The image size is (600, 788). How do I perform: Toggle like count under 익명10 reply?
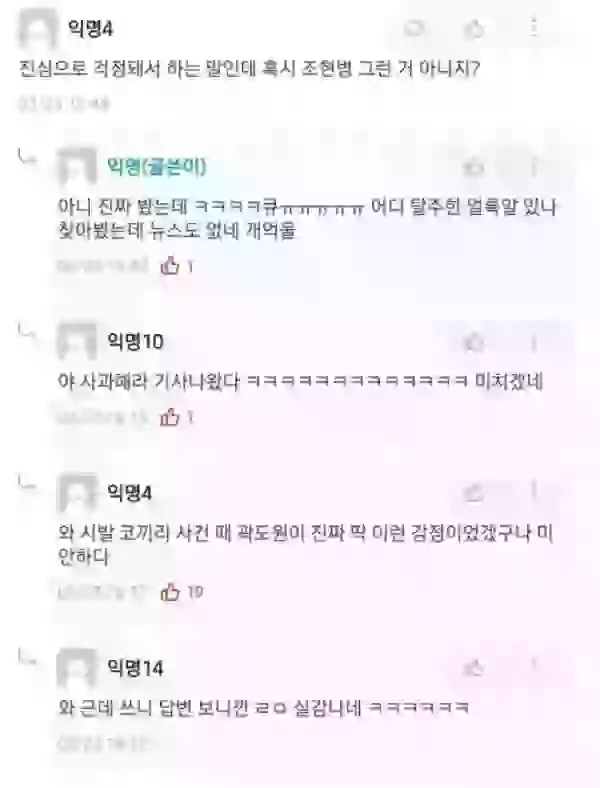click(176, 417)
